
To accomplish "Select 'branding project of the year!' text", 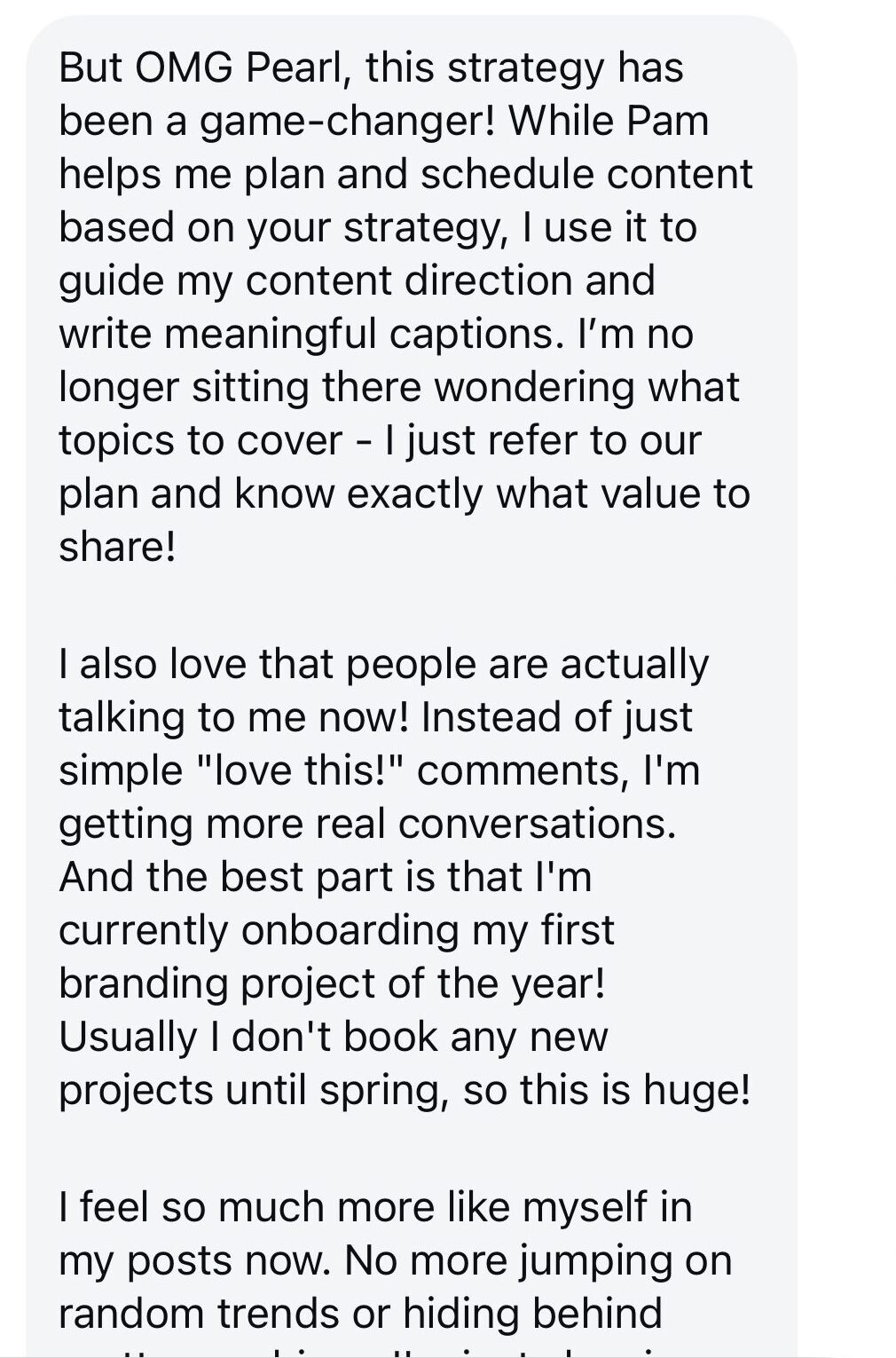I will click(x=332, y=983).
